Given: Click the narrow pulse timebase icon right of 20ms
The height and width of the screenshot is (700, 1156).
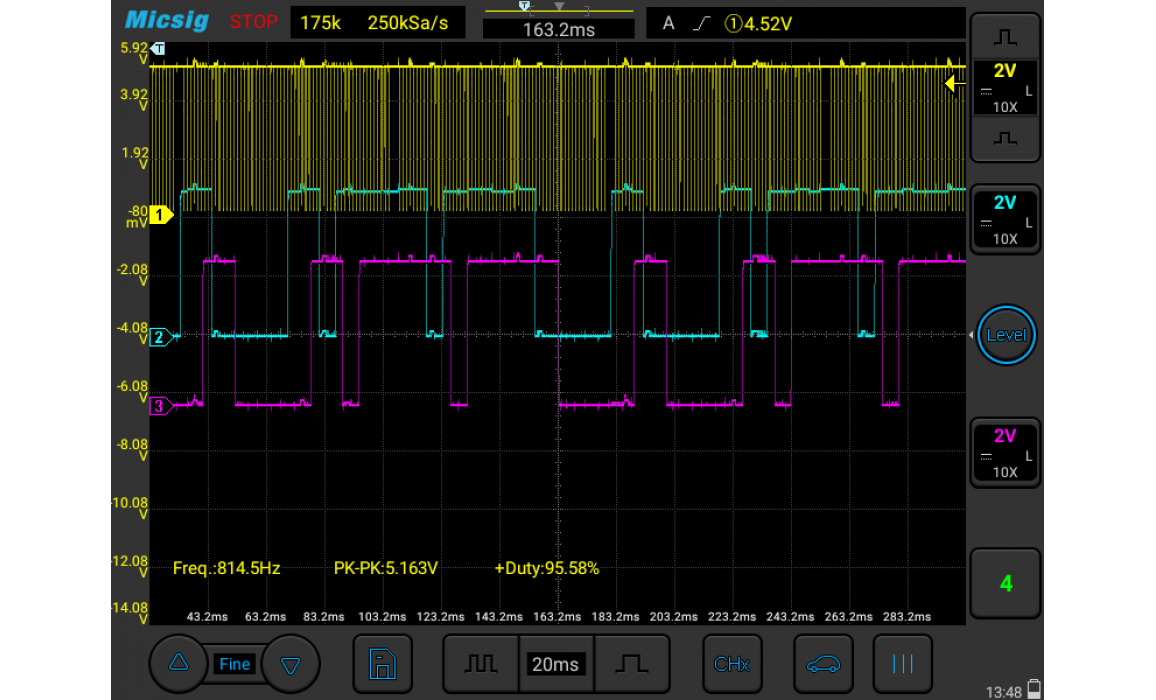Looking at the screenshot, I should pos(631,664).
